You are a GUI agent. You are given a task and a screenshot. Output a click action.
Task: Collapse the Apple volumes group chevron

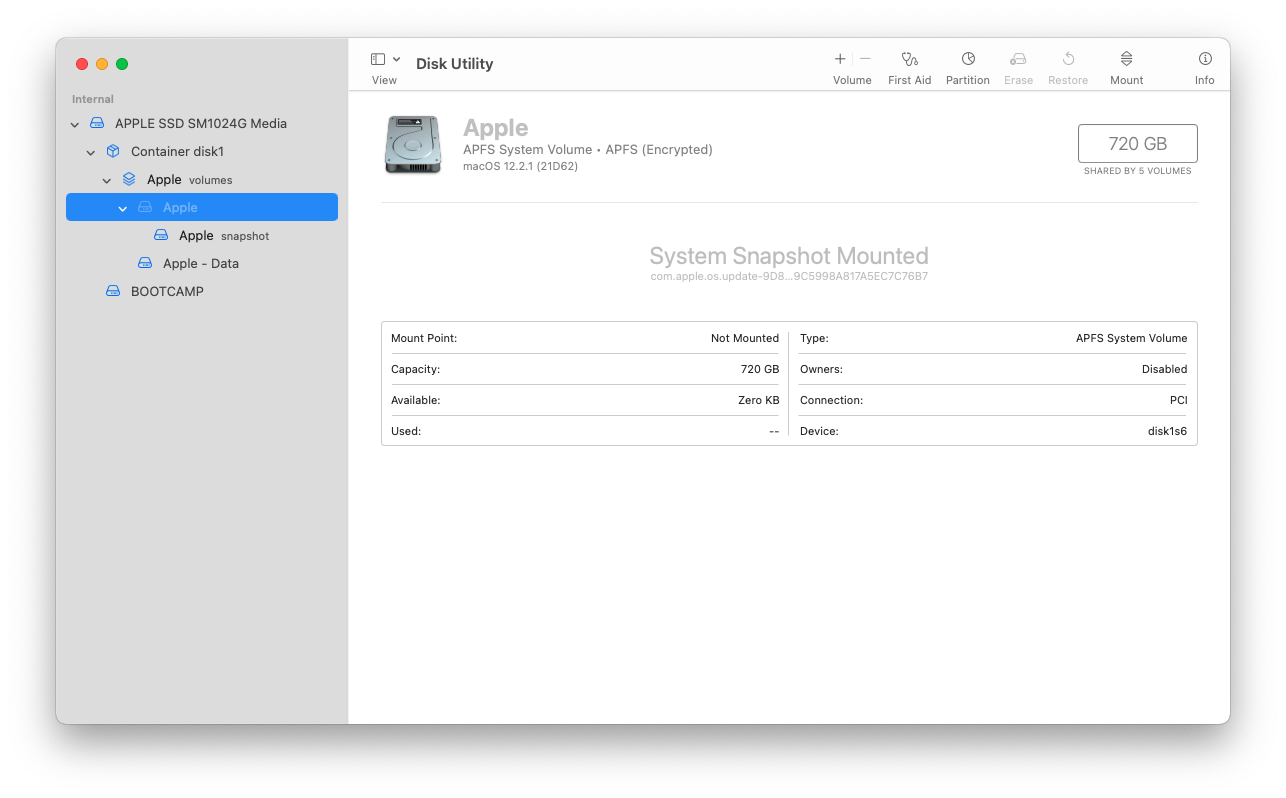pos(107,180)
